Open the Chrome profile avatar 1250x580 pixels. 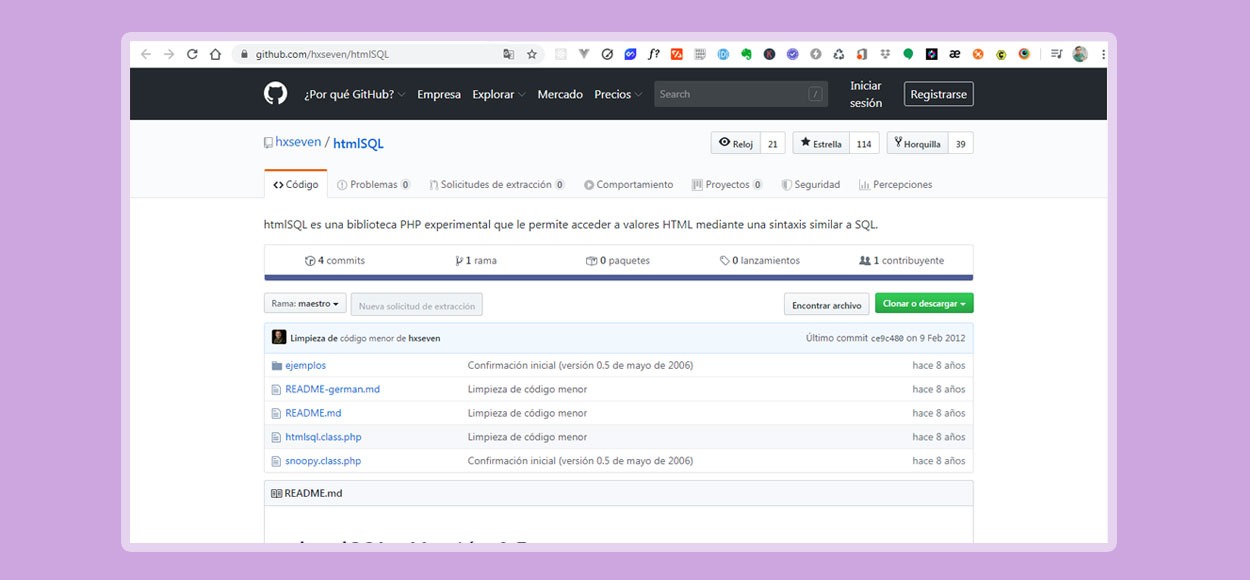tap(1080, 54)
